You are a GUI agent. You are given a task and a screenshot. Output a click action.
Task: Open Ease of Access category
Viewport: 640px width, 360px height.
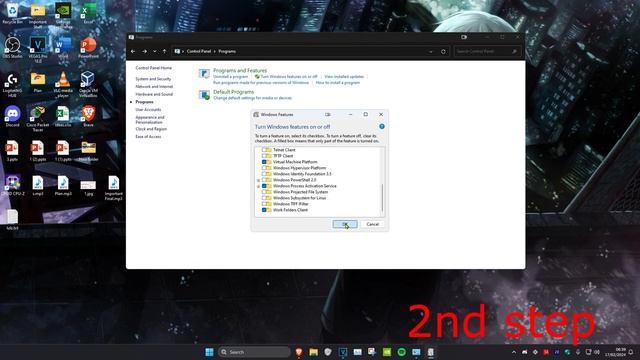[x=148, y=137]
